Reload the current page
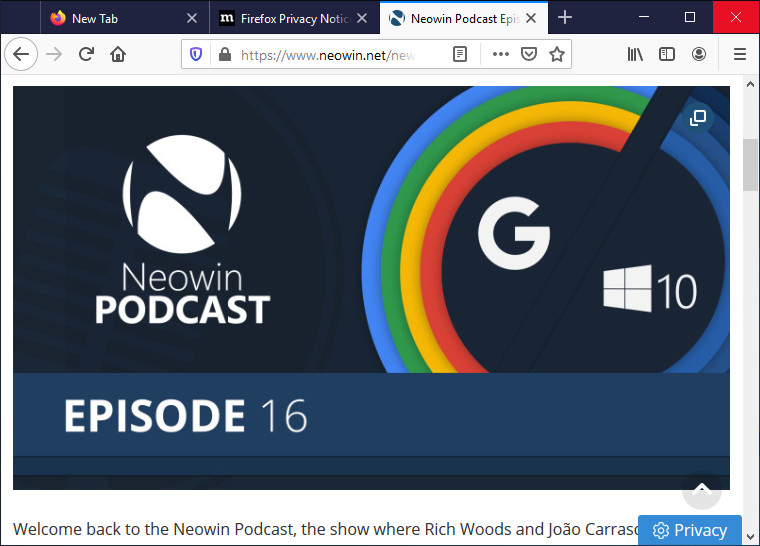760x546 pixels. [x=86, y=54]
